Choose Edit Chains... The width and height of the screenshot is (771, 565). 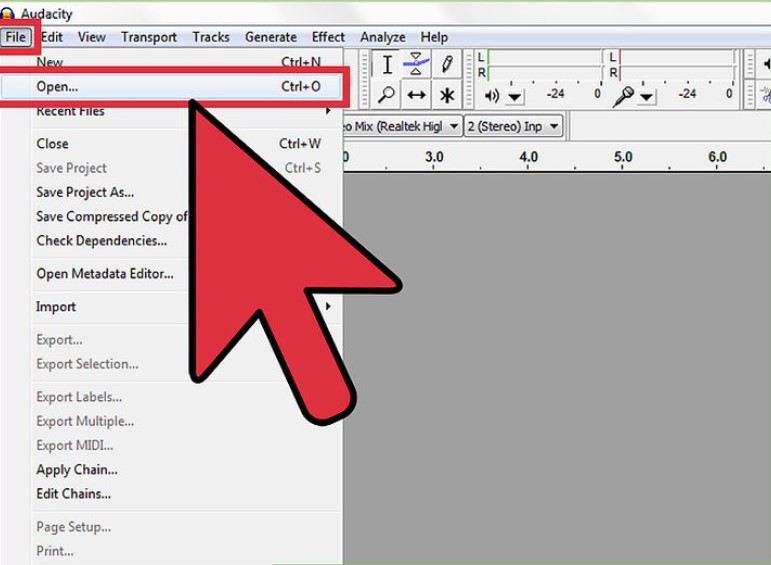tap(186, 493)
